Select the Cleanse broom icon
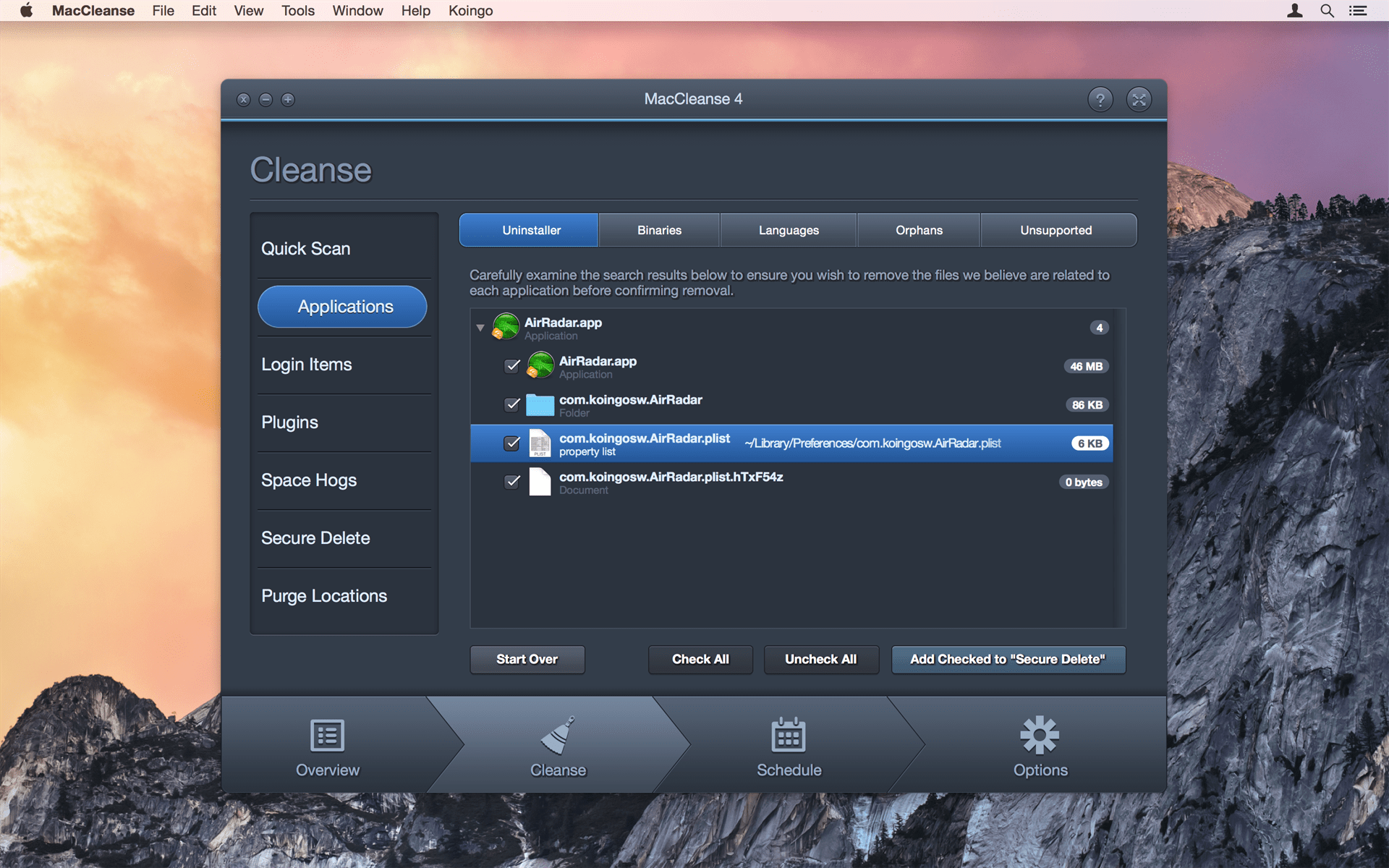 (x=558, y=735)
